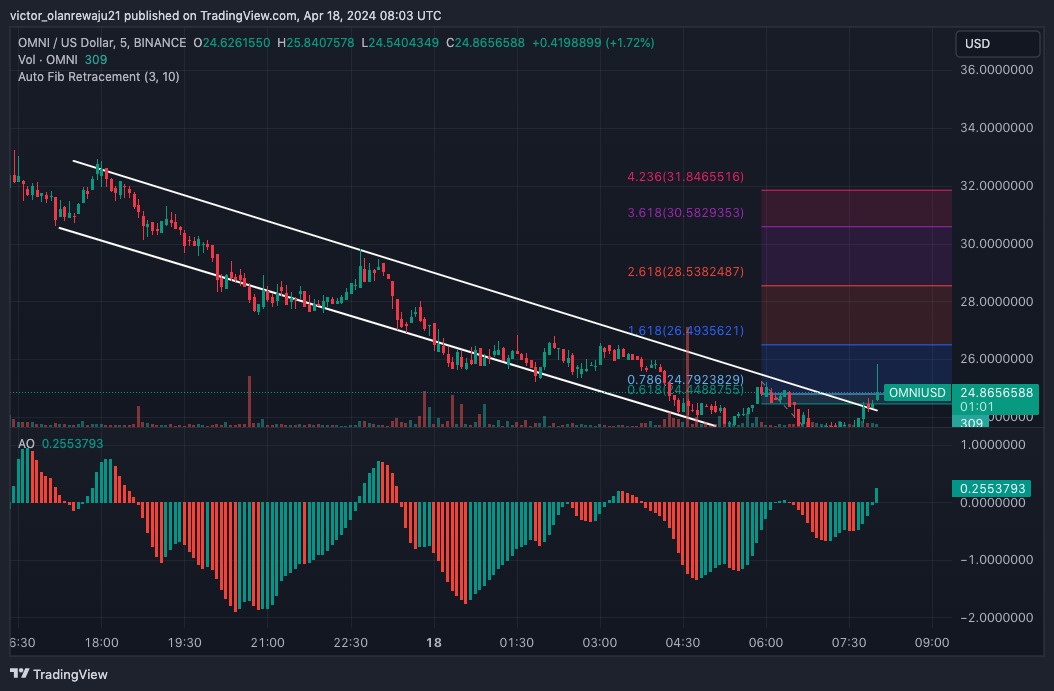Click the volume value tag 309
This screenshot has width=1054, height=691.
point(968,424)
